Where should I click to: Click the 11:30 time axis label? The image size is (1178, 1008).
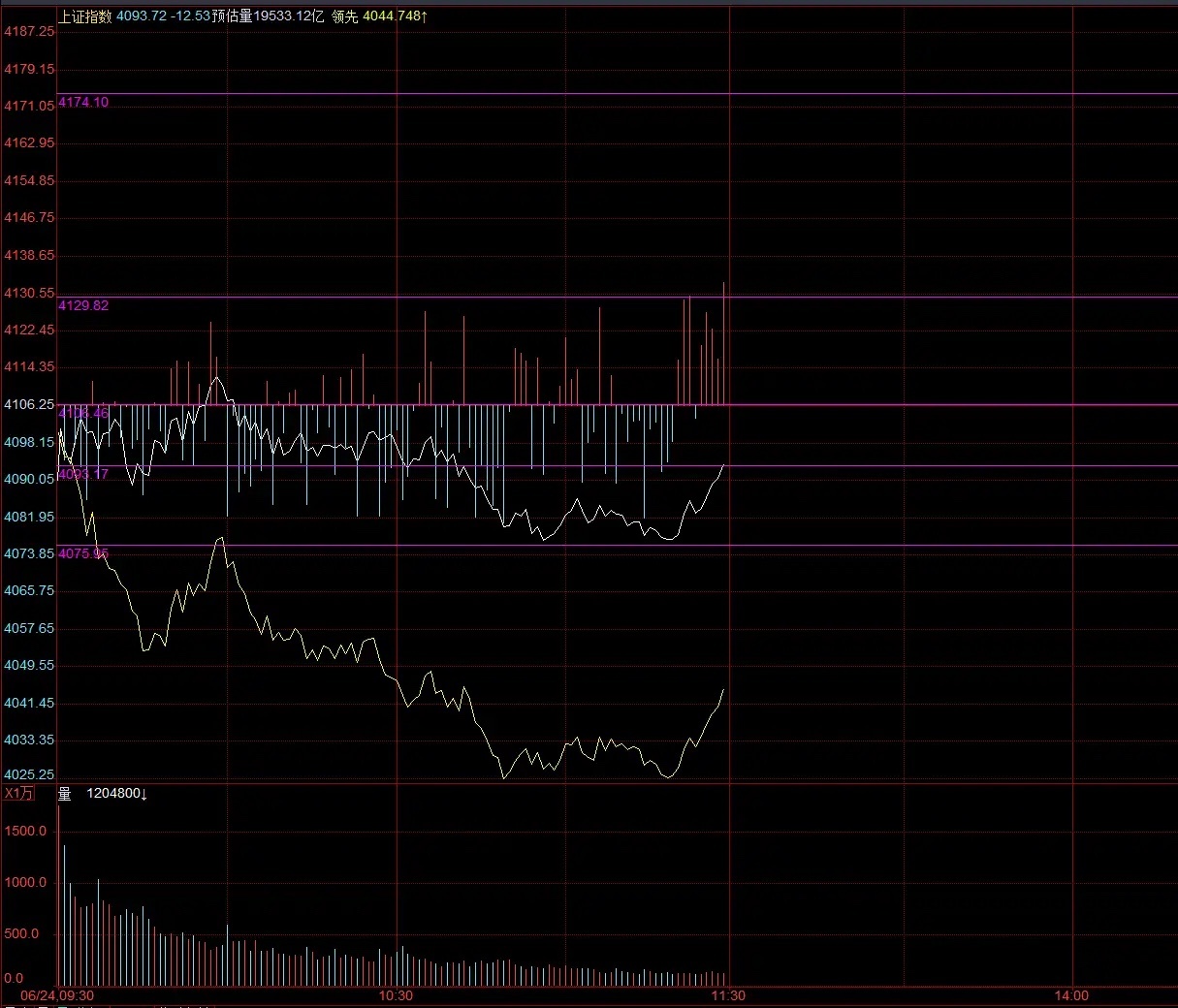[x=728, y=995]
